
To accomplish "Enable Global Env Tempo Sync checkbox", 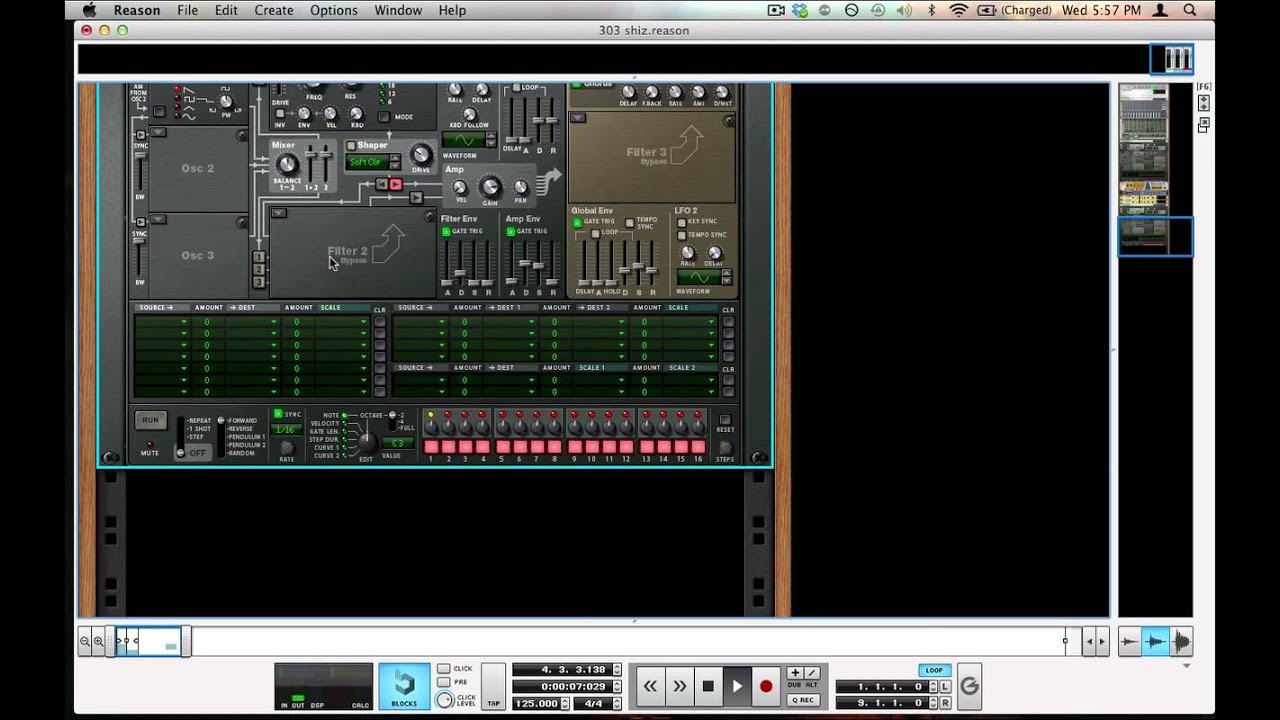I will [x=629, y=222].
